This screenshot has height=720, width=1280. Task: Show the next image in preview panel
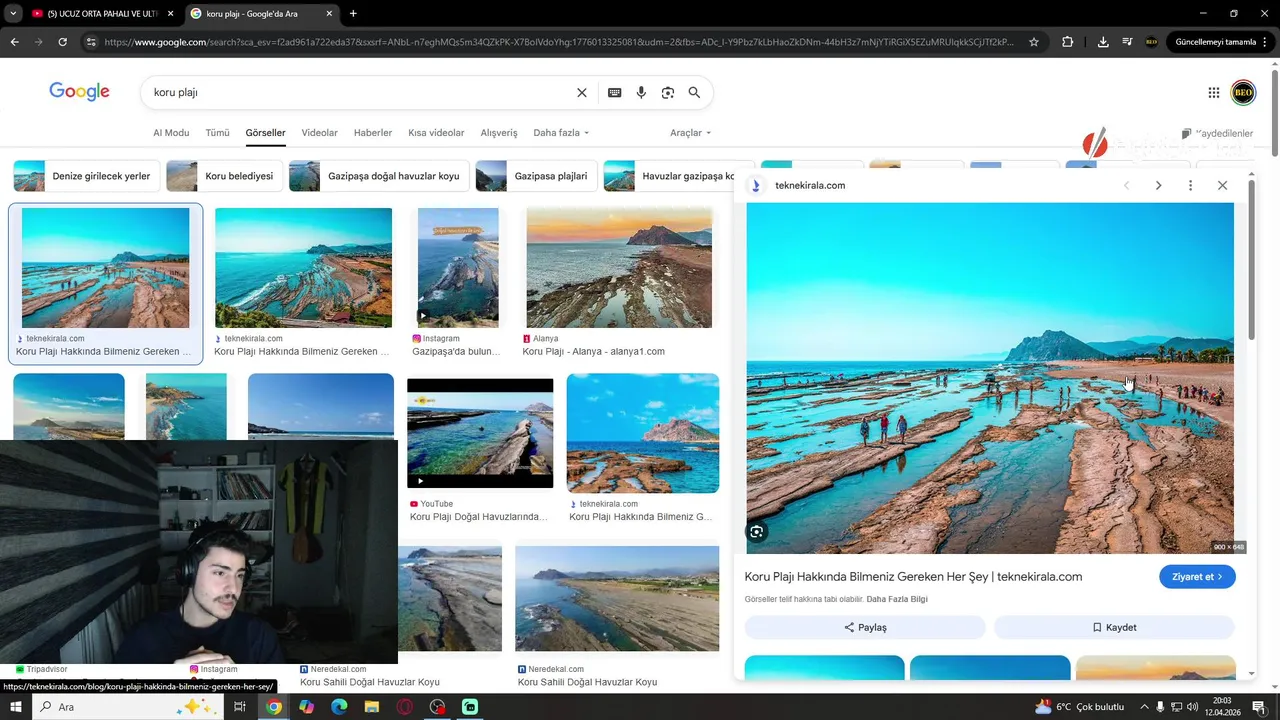[x=1158, y=185]
